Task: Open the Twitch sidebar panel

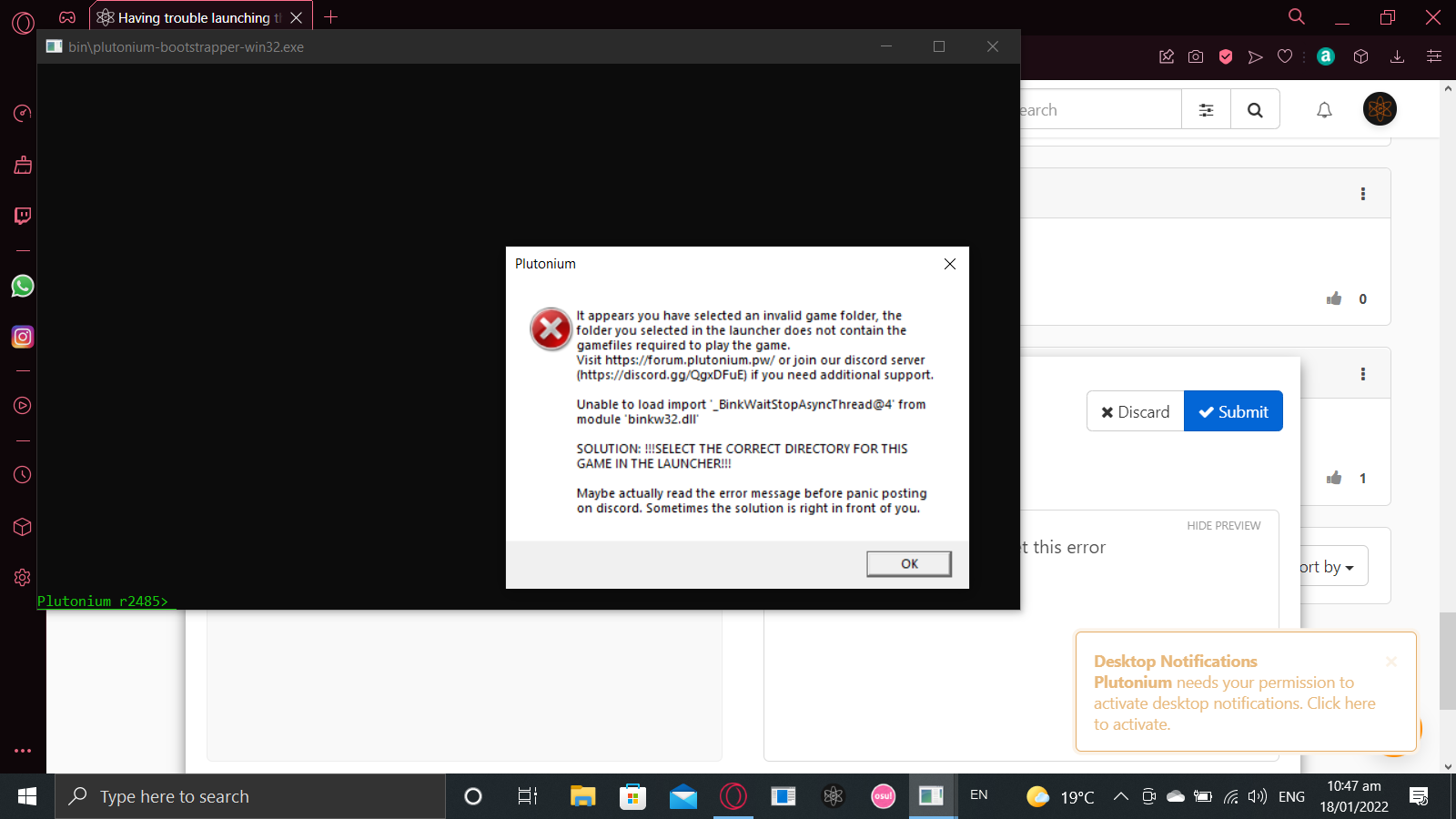Action: [23, 216]
